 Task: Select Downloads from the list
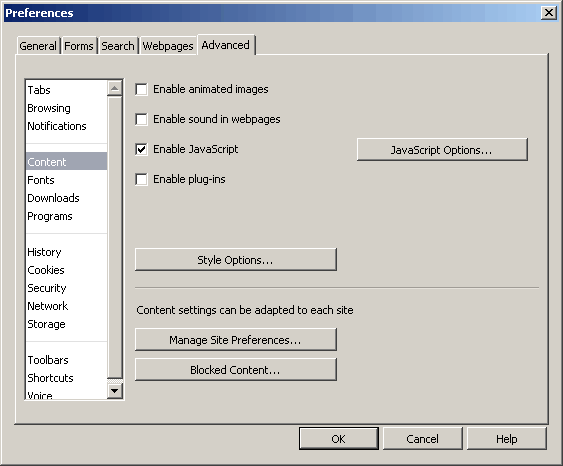[53, 198]
